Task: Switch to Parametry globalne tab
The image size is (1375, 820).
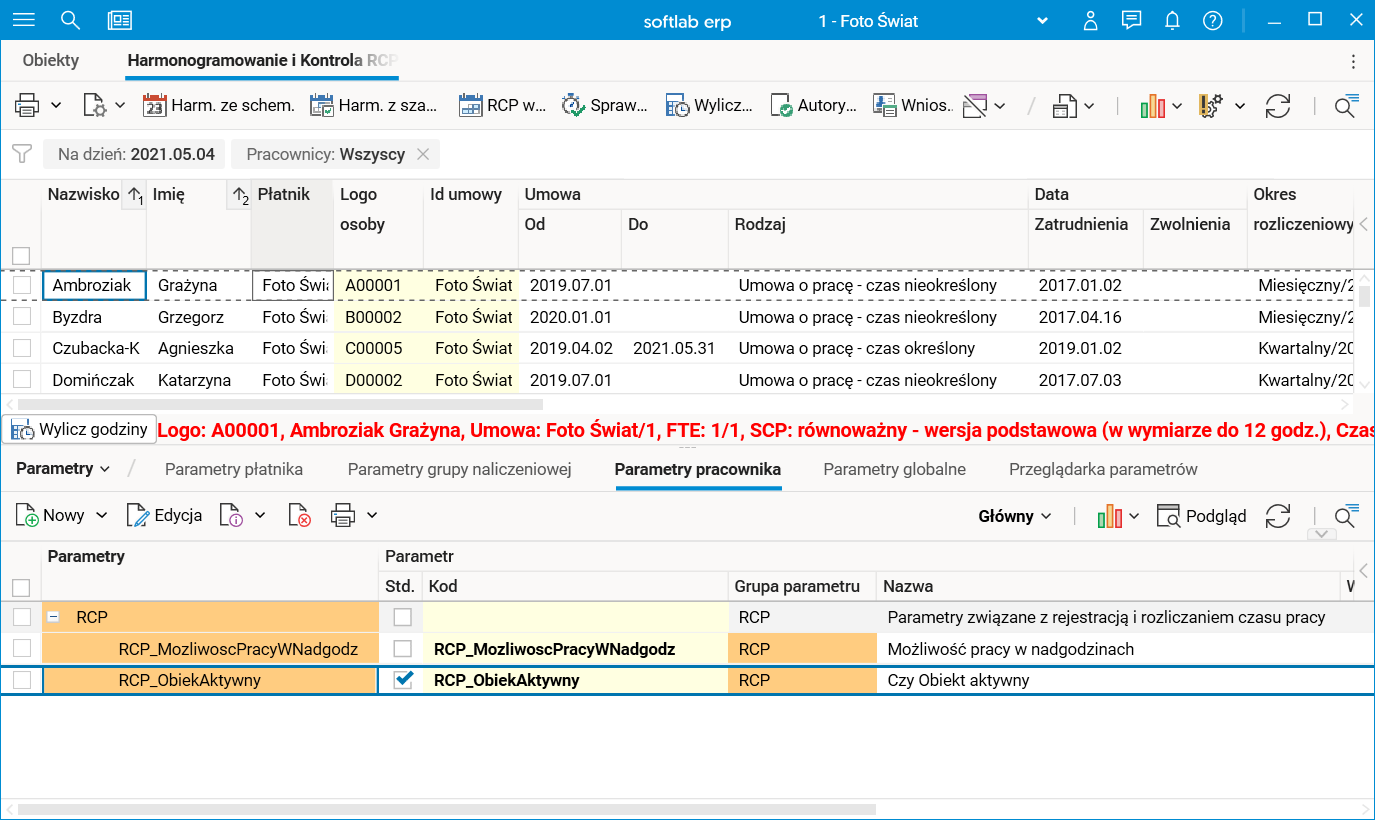Action: click(894, 469)
